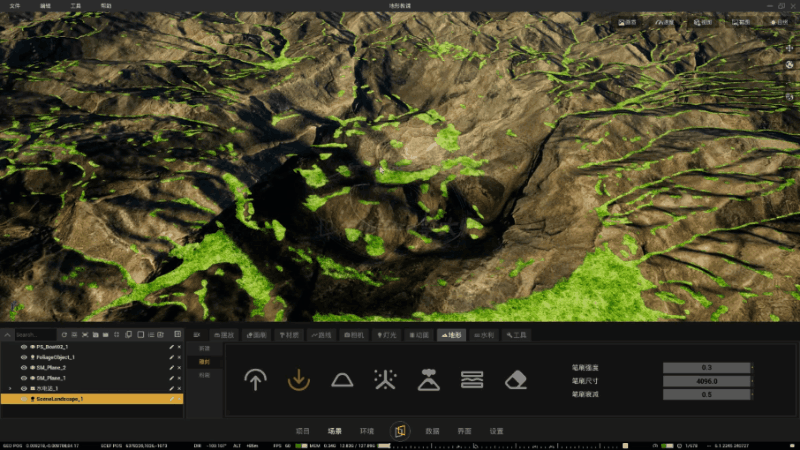Viewport: 800px width, 450px height.
Task: Click the move gizmo icon at viewport right
Action: click(789, 48)
